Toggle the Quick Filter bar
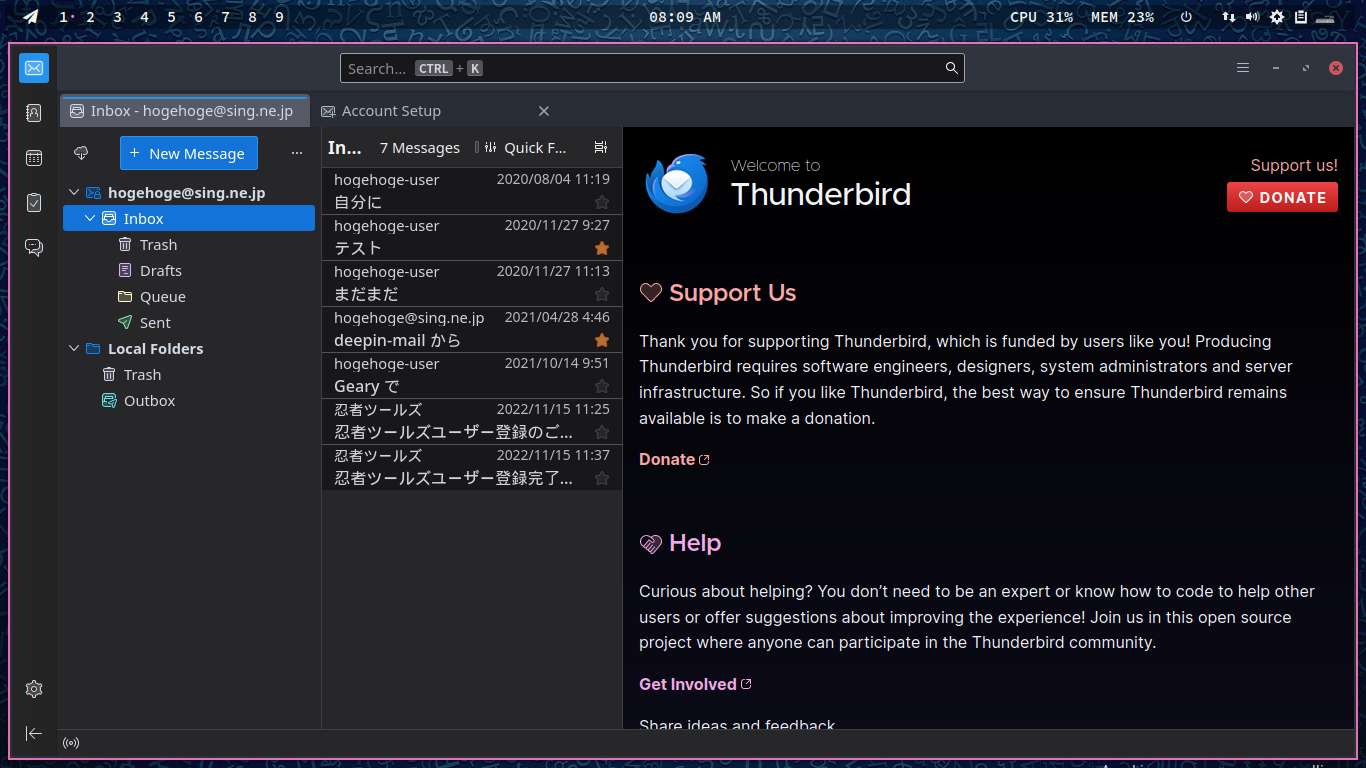Image resolution: width=1366 pixels, height=768 pixels. (525, 147)
